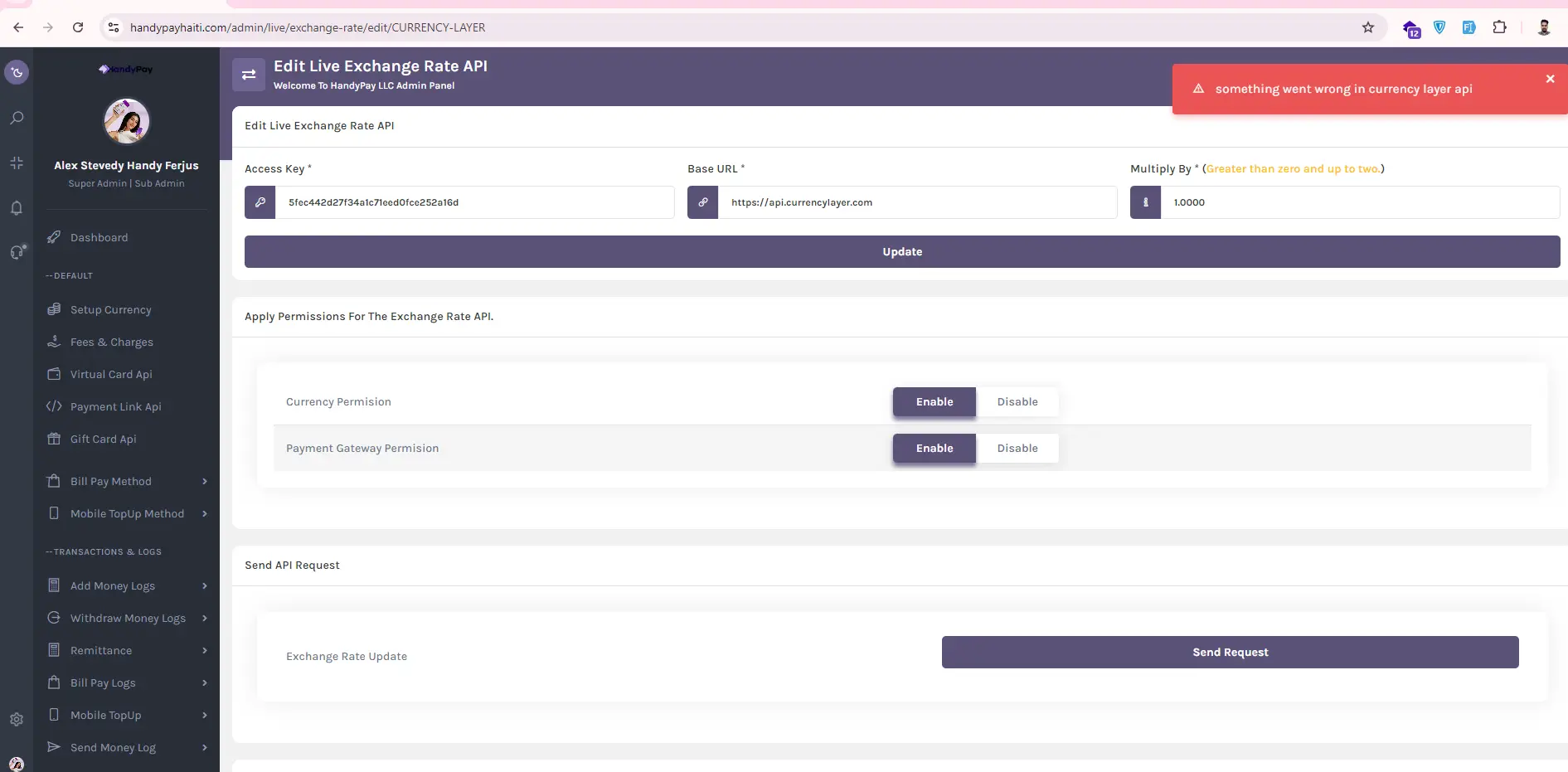
Task: Enable Currency Permision
Action: [x=934, y=402]
